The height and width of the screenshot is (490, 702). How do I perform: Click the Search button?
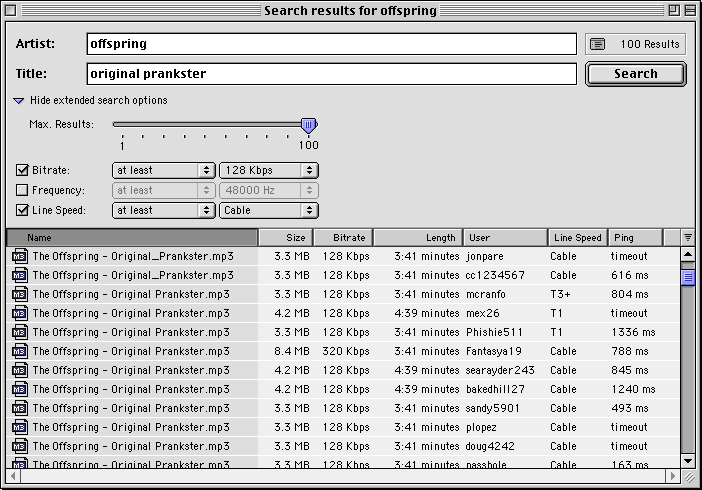635,74
